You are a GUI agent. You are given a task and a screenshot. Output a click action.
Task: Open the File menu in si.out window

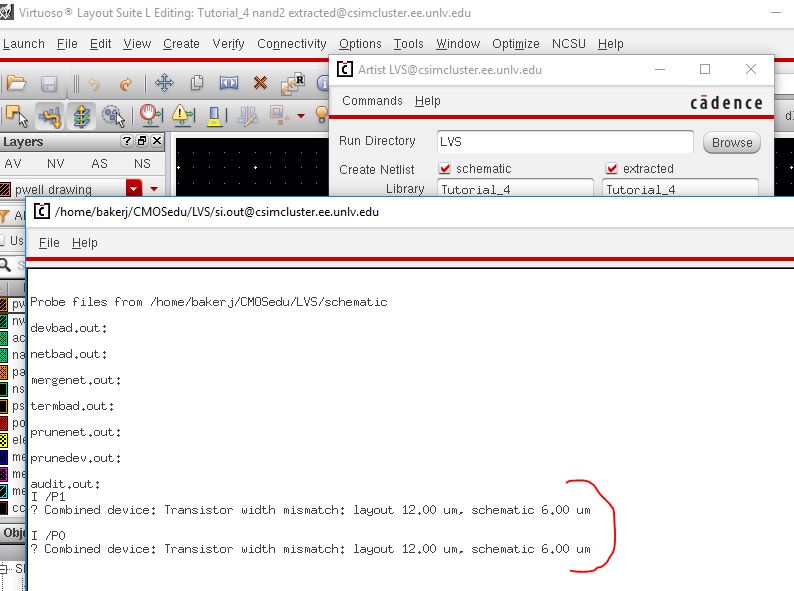[49, 243]
